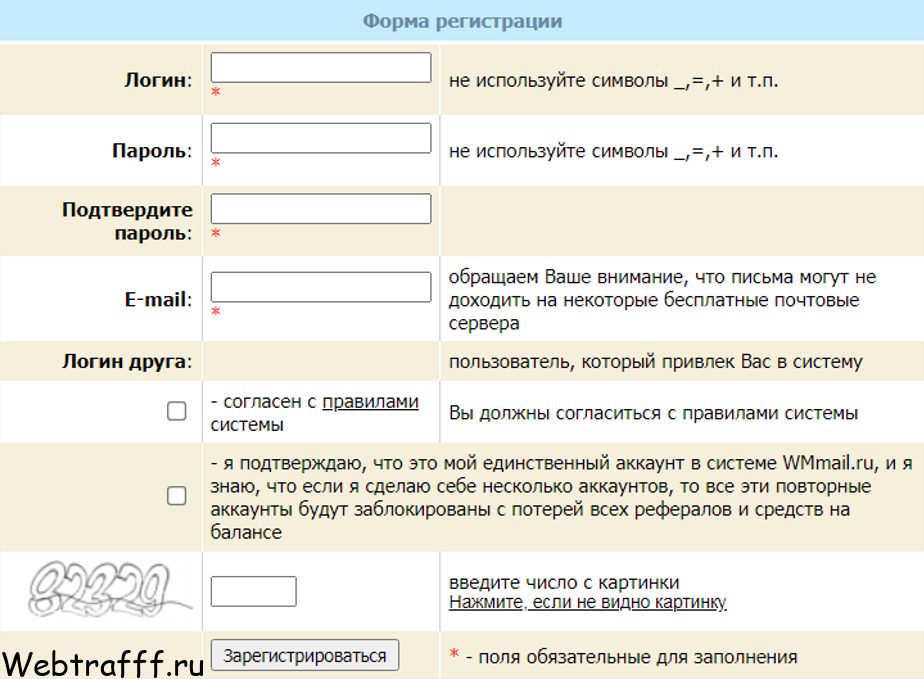Tick the single-account confirmation checkbox
The image size is (924, 679).
coord(177,496)
